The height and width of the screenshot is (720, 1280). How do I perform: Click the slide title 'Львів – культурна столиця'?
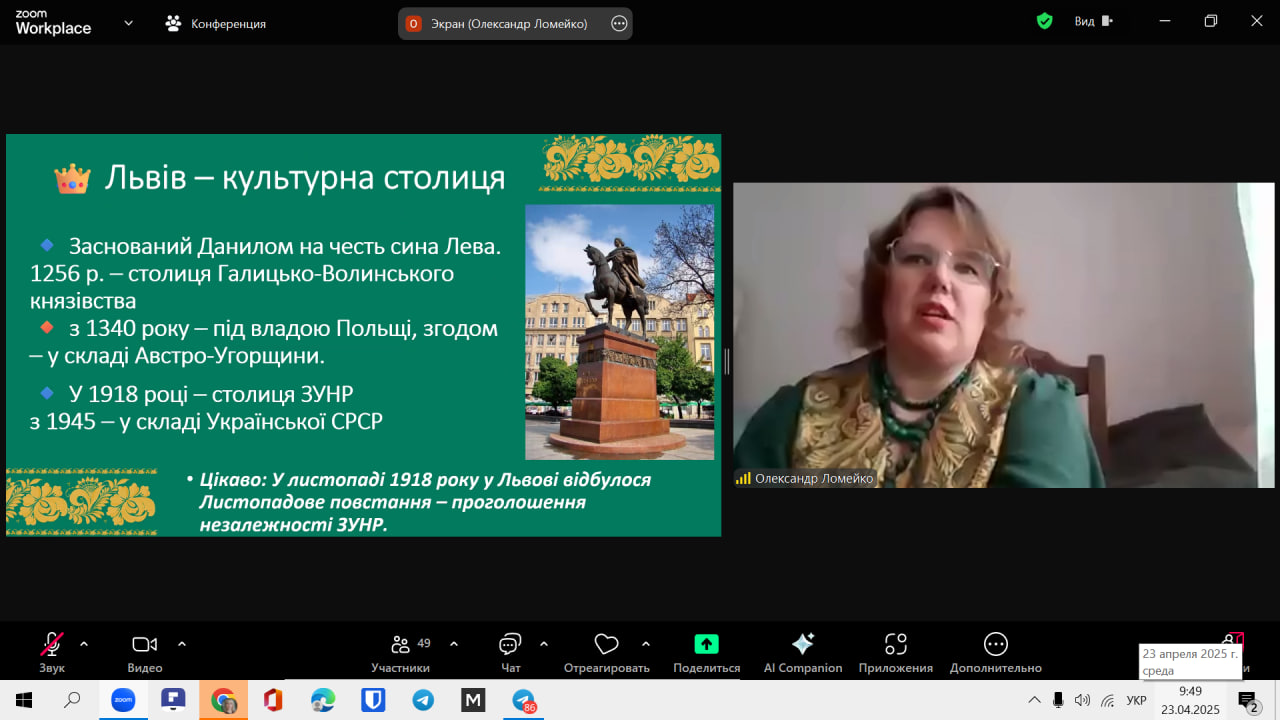pyautogui.click(x=305, y=179)
